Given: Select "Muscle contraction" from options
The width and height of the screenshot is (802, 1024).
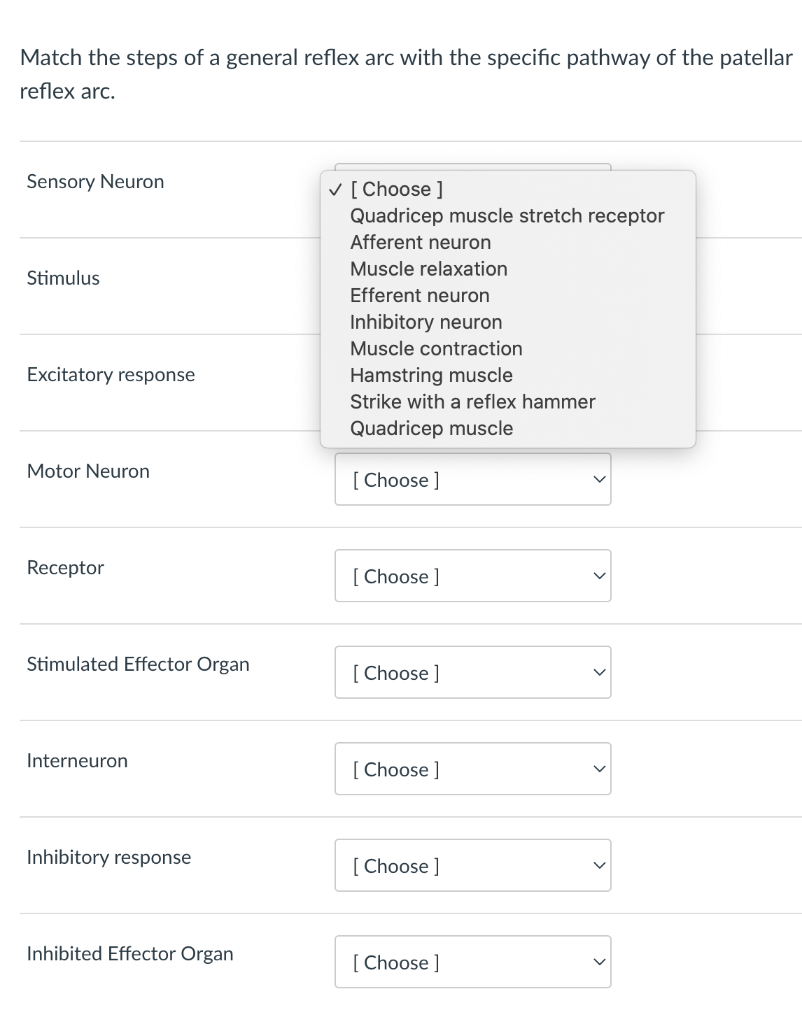Looking at the screenshot, I should pyautogui.click(x=436, y=349).
